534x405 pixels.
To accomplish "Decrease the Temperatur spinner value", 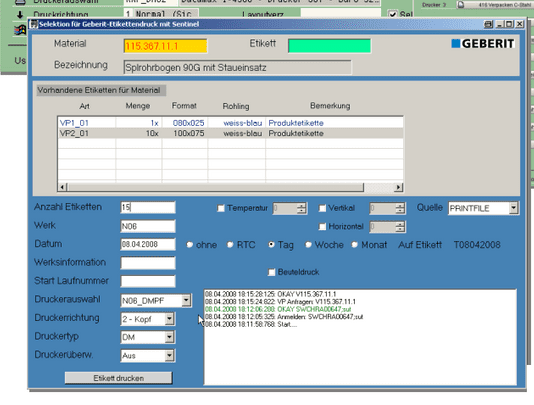I will pyautogui.click(x=301, y=211).
